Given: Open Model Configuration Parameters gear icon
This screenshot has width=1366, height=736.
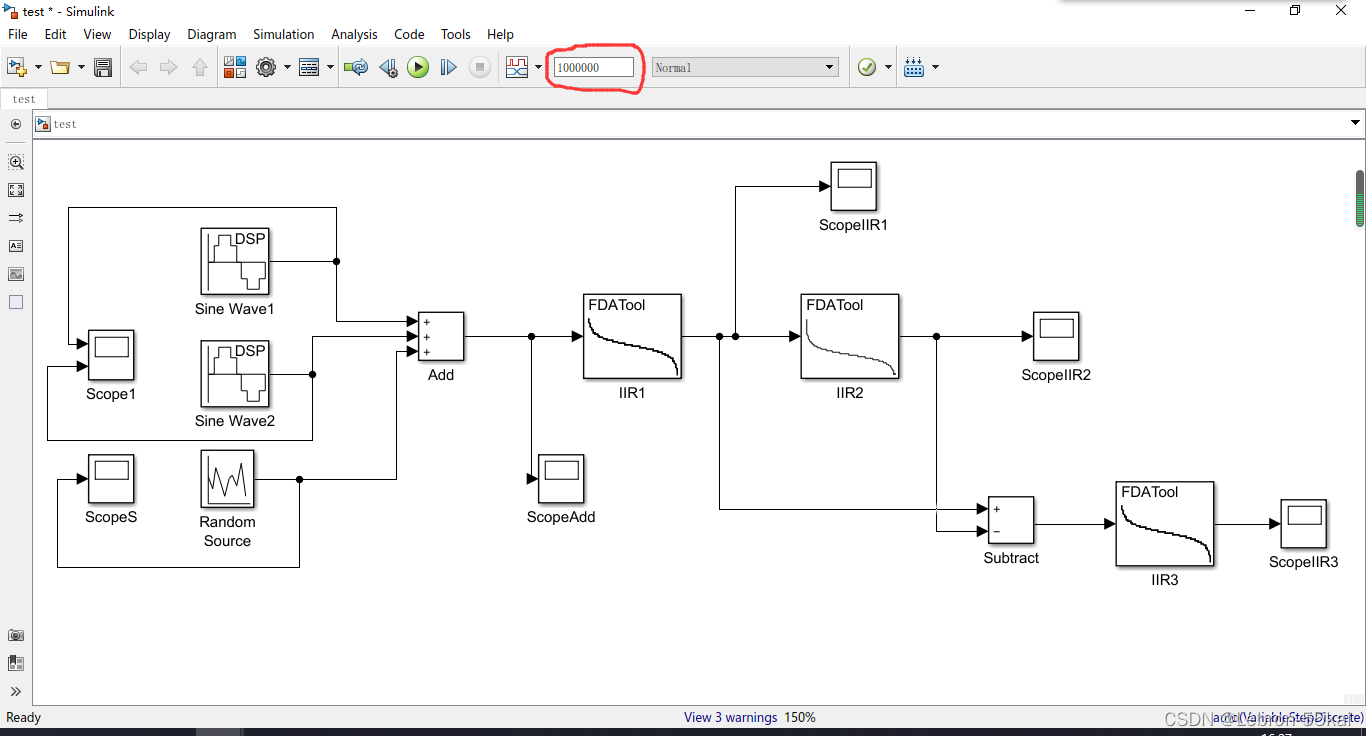Looking at the screenshot, I should (266, 67).
